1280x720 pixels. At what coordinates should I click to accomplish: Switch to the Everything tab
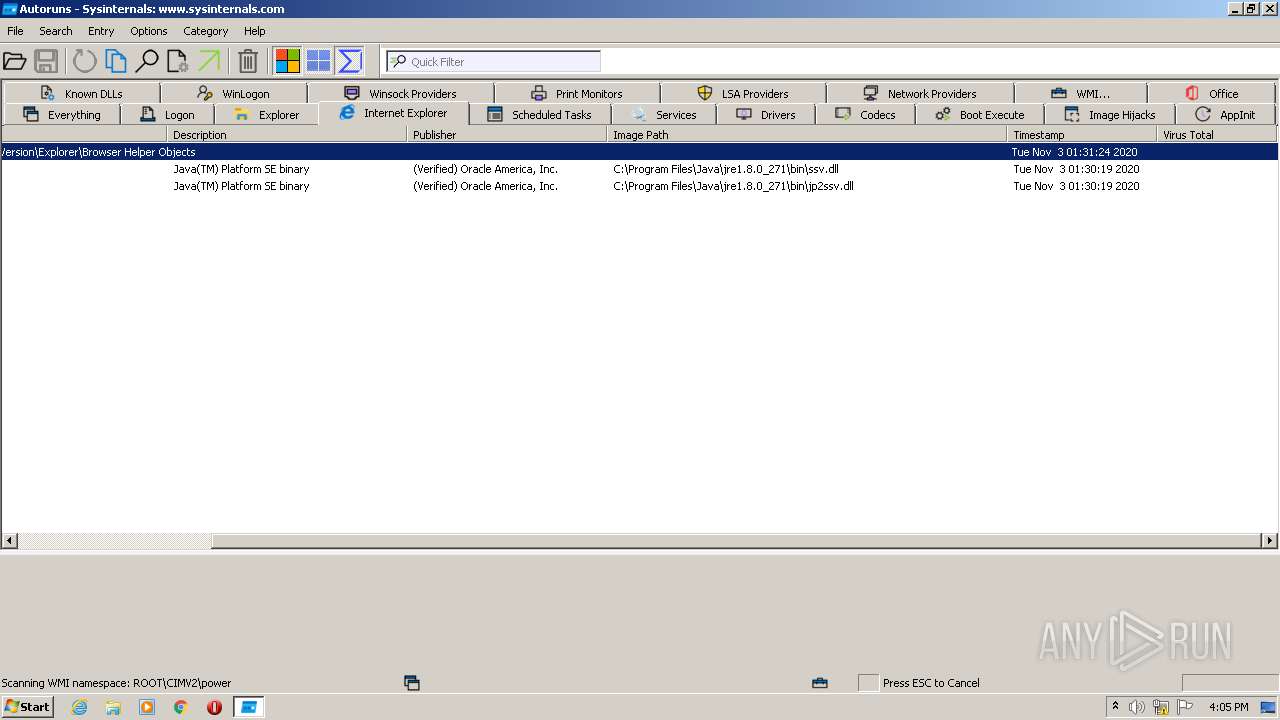tap(61, 114)
